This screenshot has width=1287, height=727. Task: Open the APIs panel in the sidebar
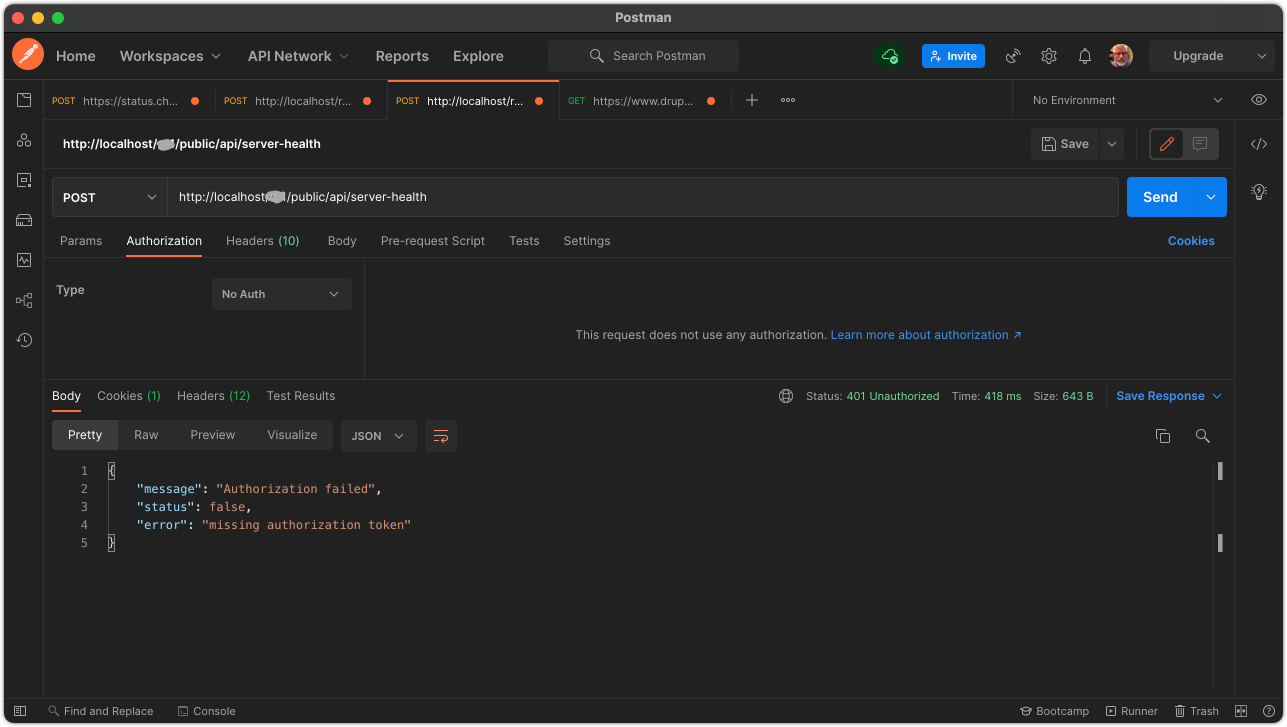[x=24, y=140]
